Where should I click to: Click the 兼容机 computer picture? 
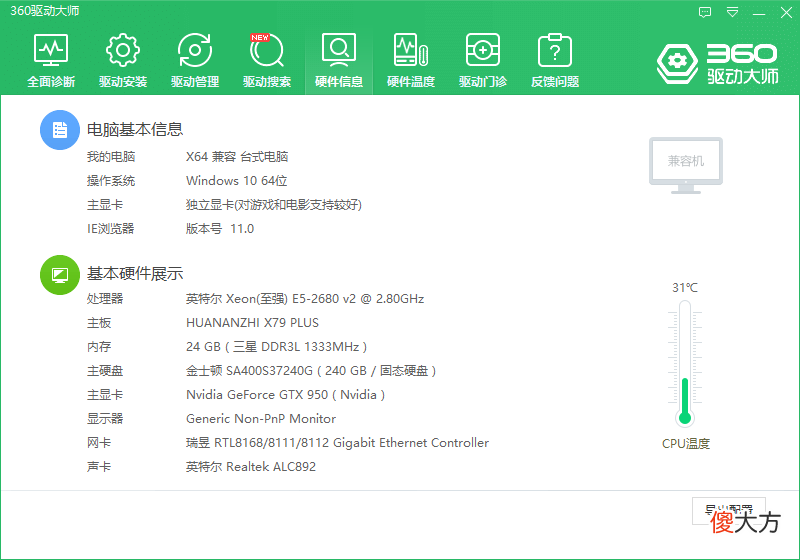686,165
